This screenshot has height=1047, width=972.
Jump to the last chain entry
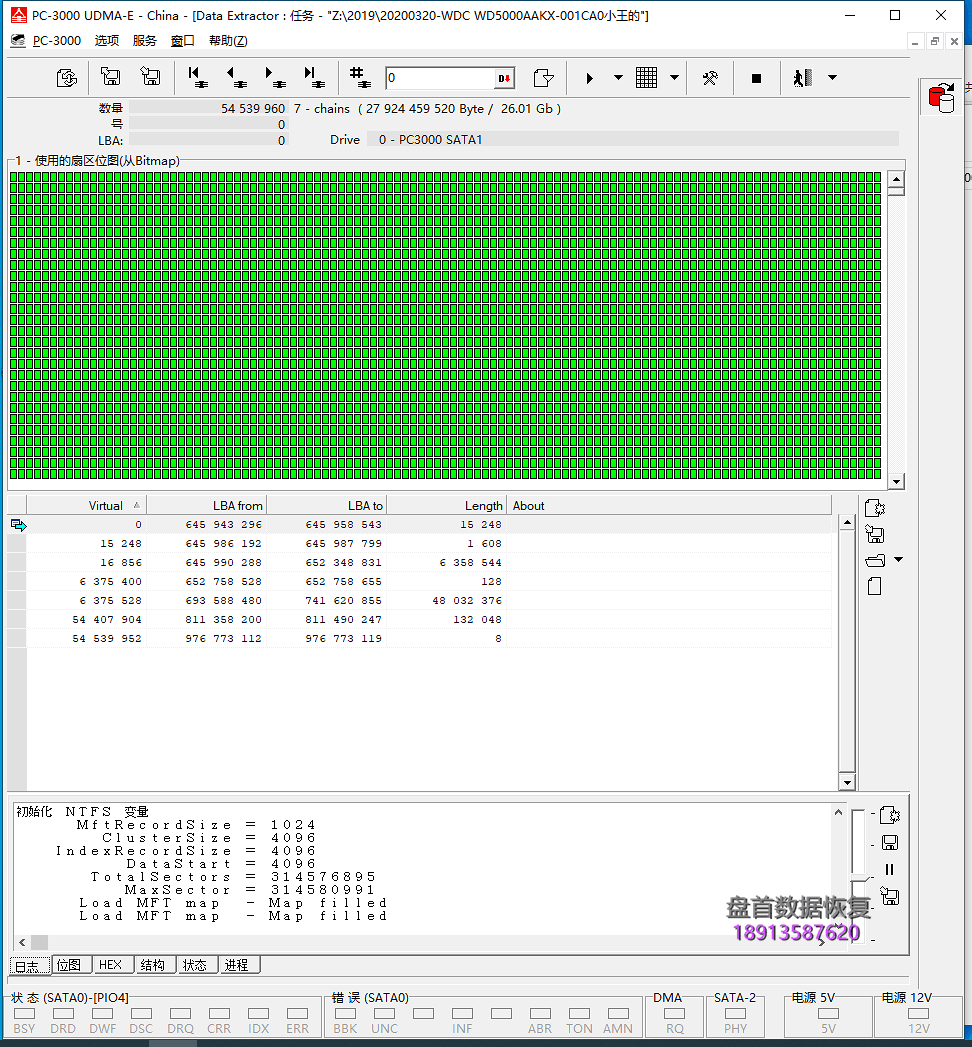point(314,77)
